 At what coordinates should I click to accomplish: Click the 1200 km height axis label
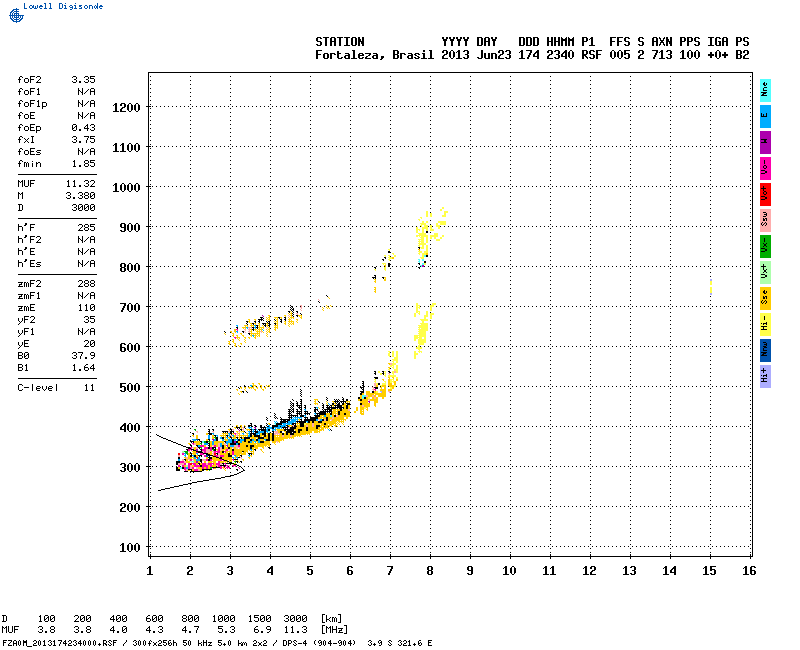[x=126, y=108]
